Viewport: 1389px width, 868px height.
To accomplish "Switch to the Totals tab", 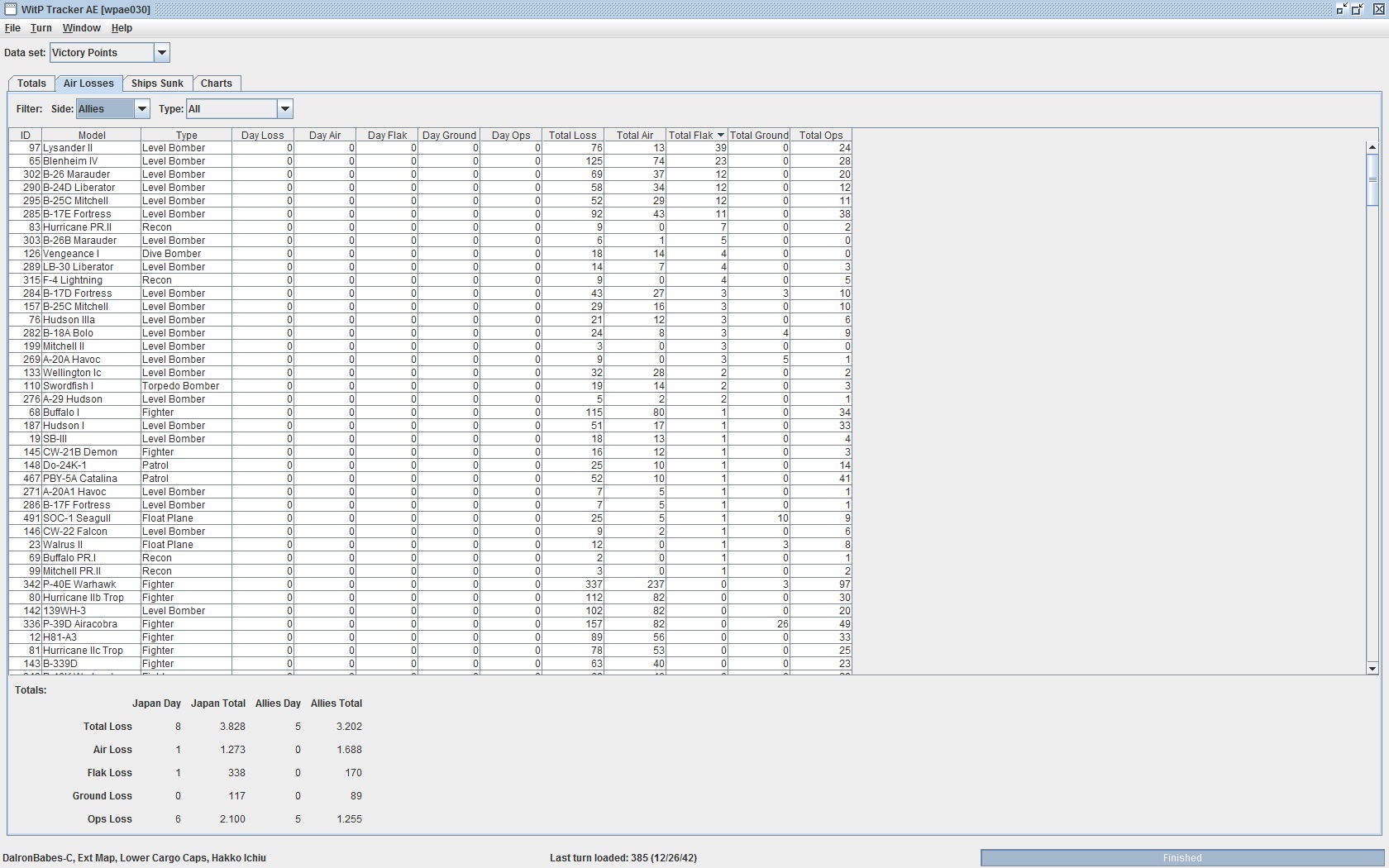I will (31, 83).
